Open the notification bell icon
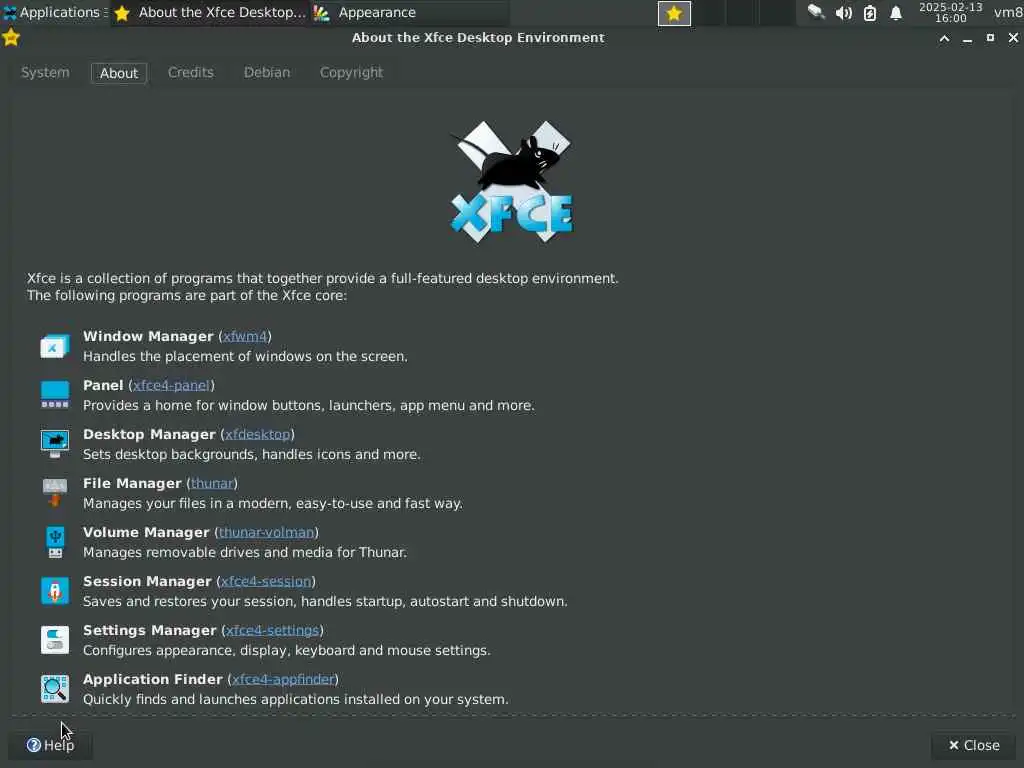This screenshot has width=1024, height=768. (x=896, y=12)
